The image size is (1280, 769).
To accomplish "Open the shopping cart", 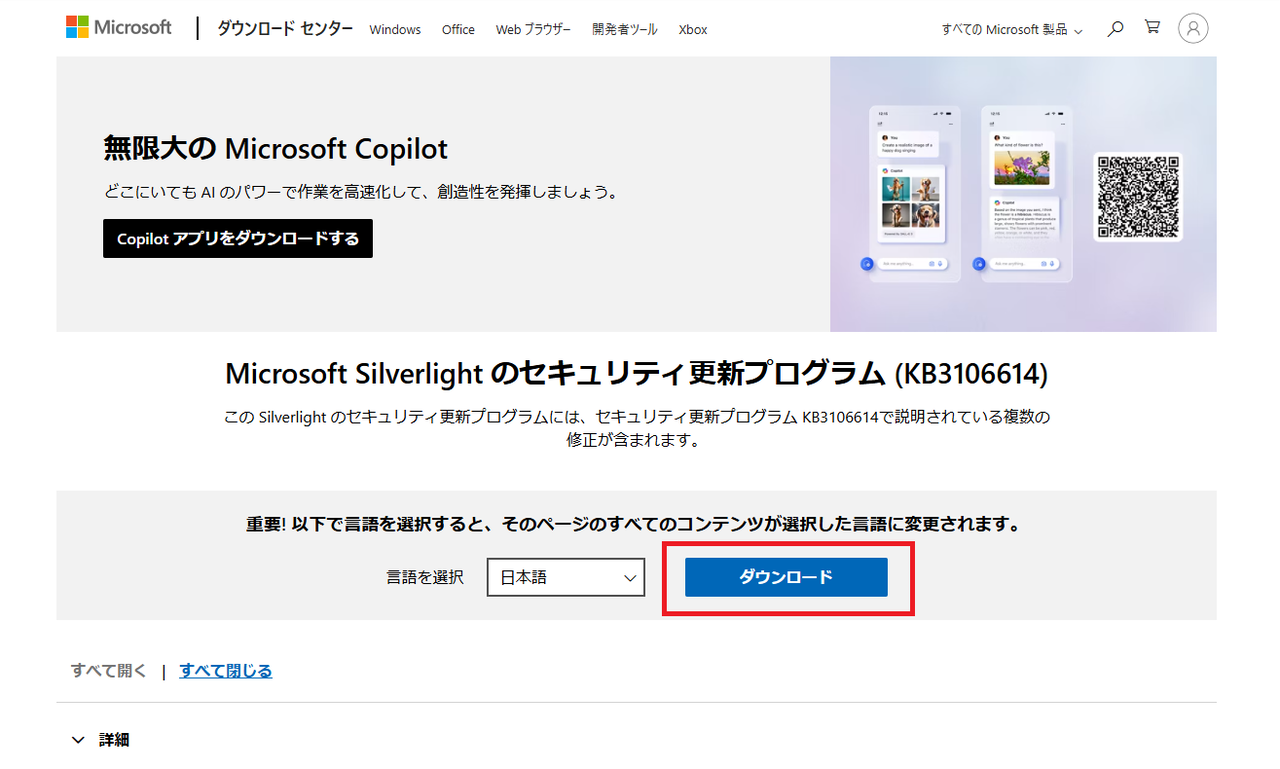I will [x=1152, y=28].
